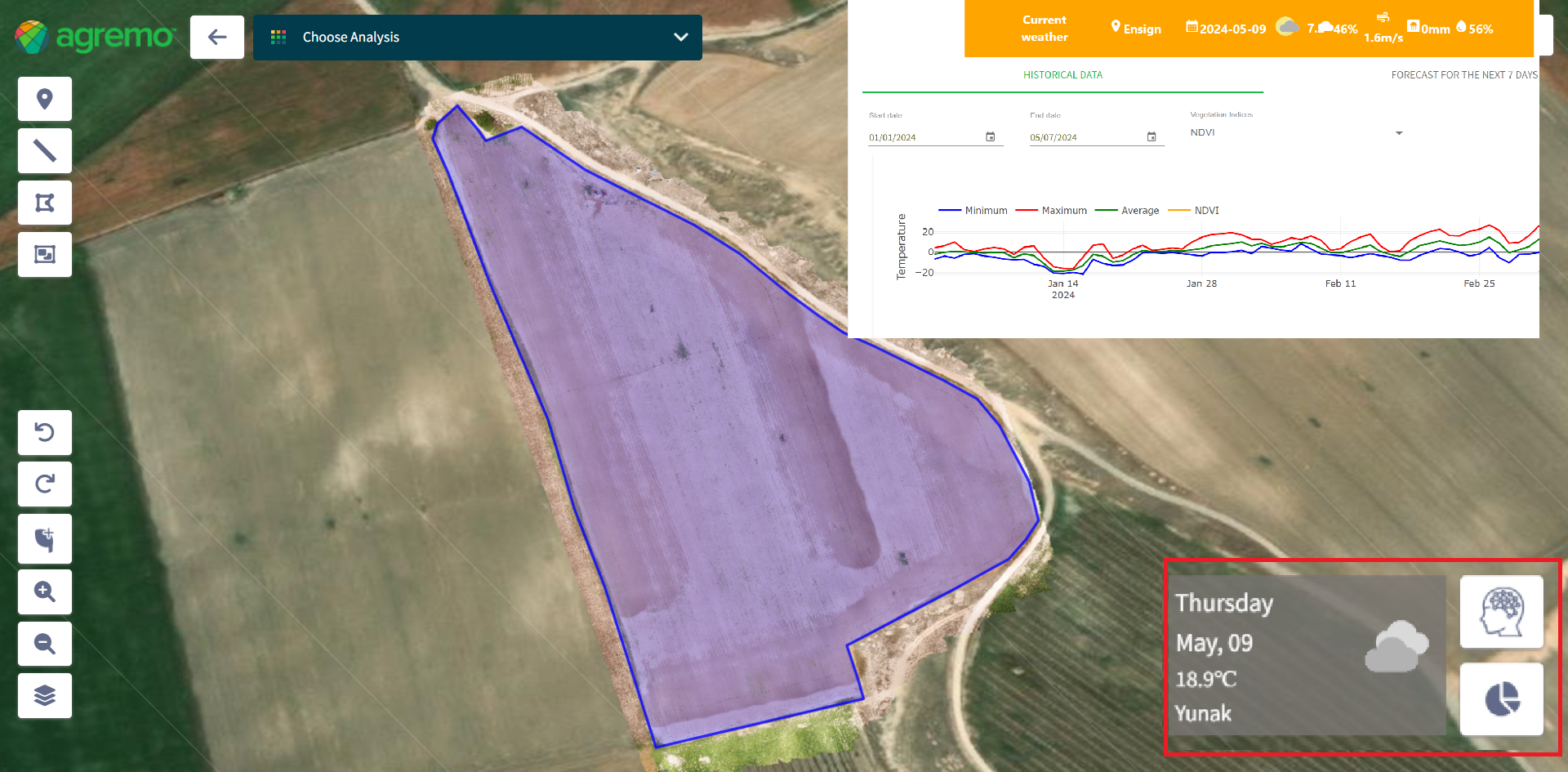Click the undo arrow button

click(45, 432)
